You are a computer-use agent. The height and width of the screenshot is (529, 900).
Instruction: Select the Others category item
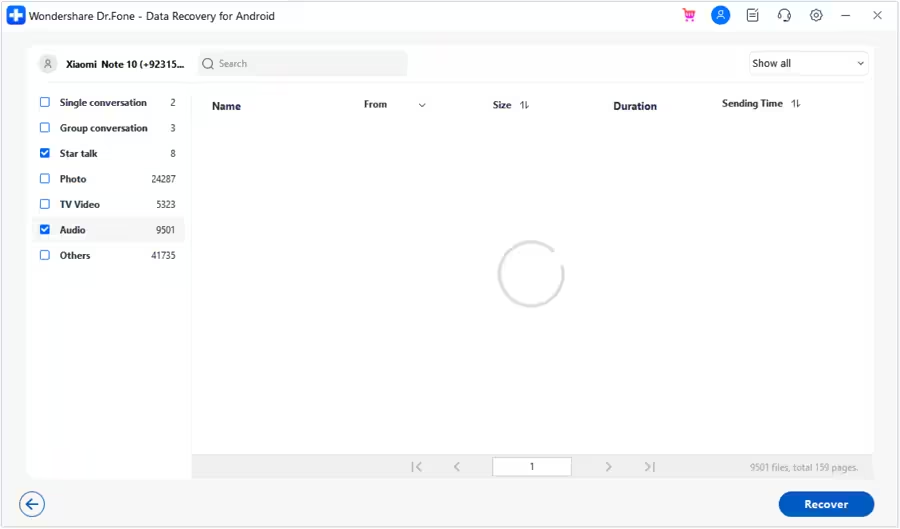coord(75,256)
